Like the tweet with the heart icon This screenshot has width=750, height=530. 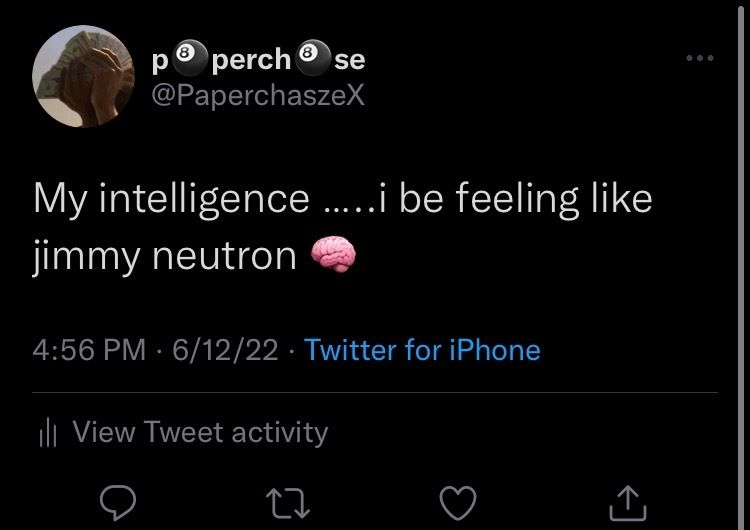tap(458, 503)
